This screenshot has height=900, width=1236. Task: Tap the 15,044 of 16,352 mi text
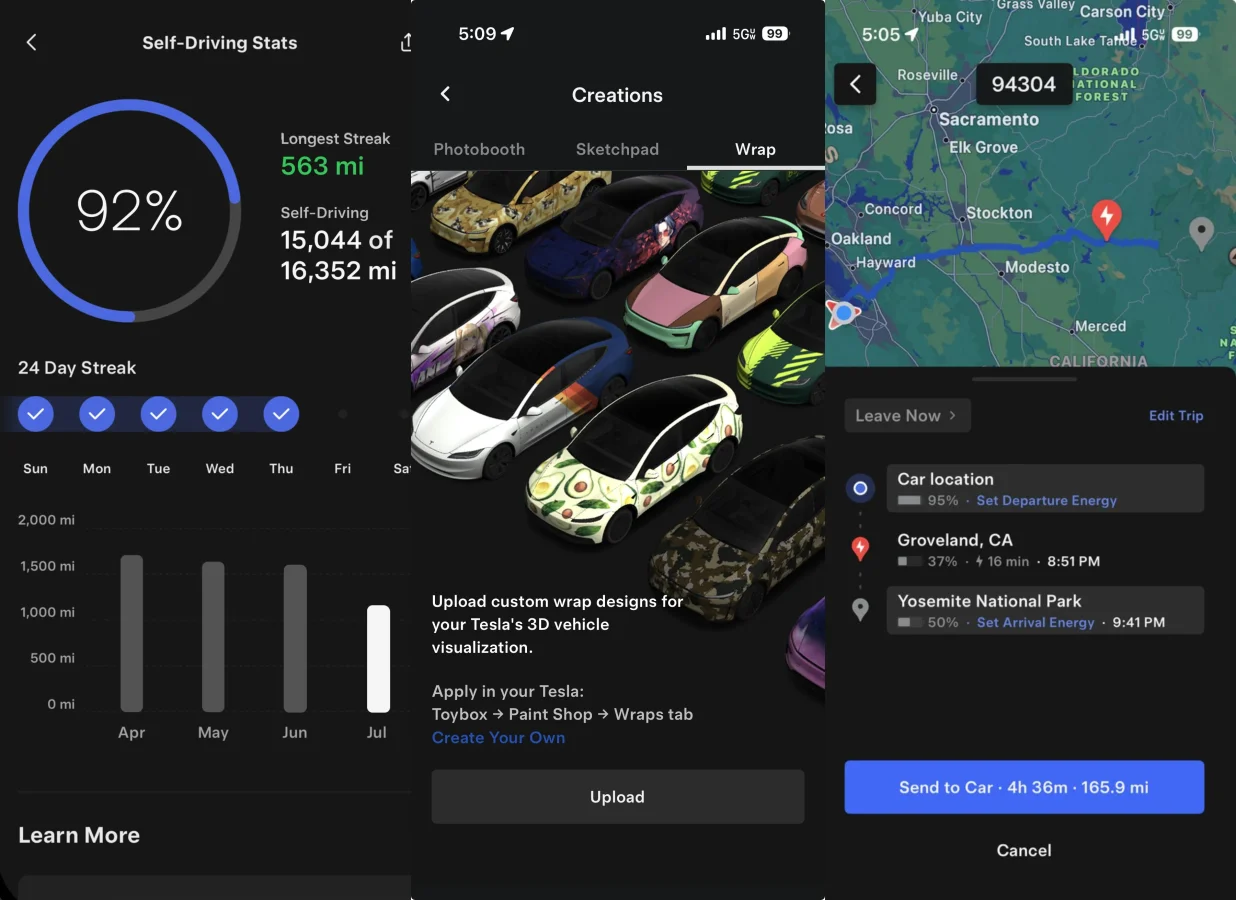click(x=339, y=255)
